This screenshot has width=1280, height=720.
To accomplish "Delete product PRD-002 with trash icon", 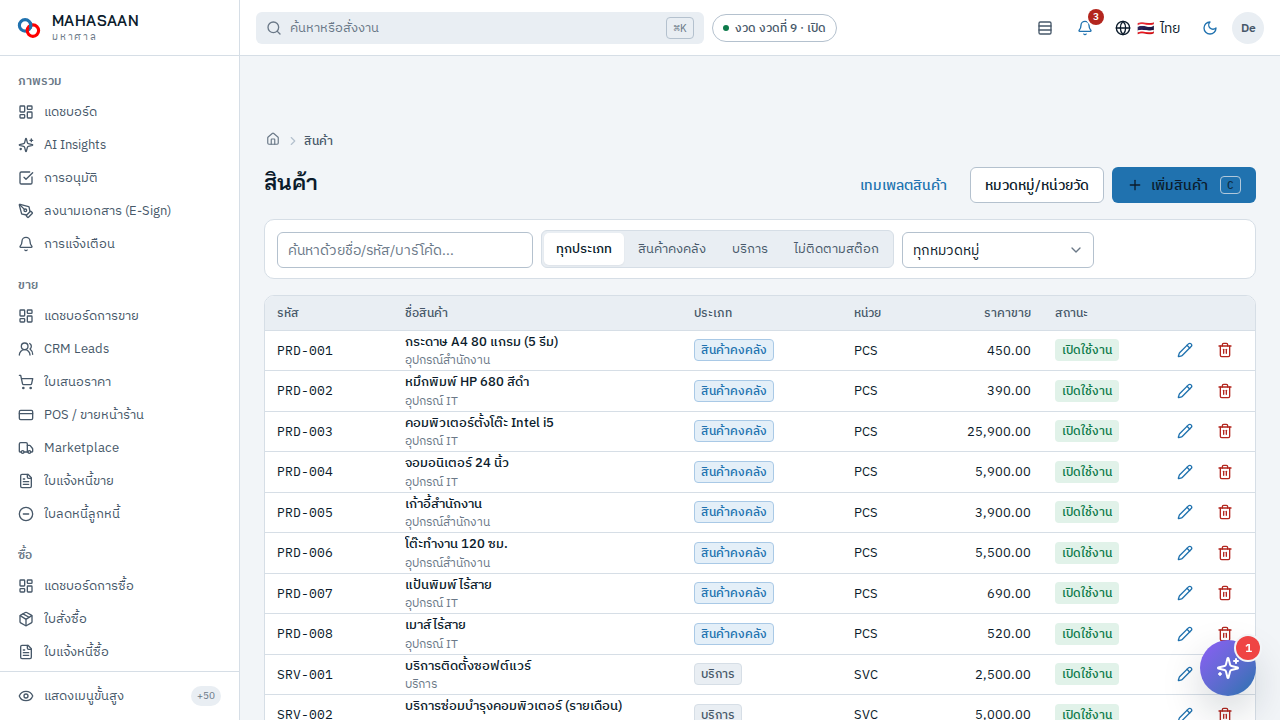I will point(1225,391).
